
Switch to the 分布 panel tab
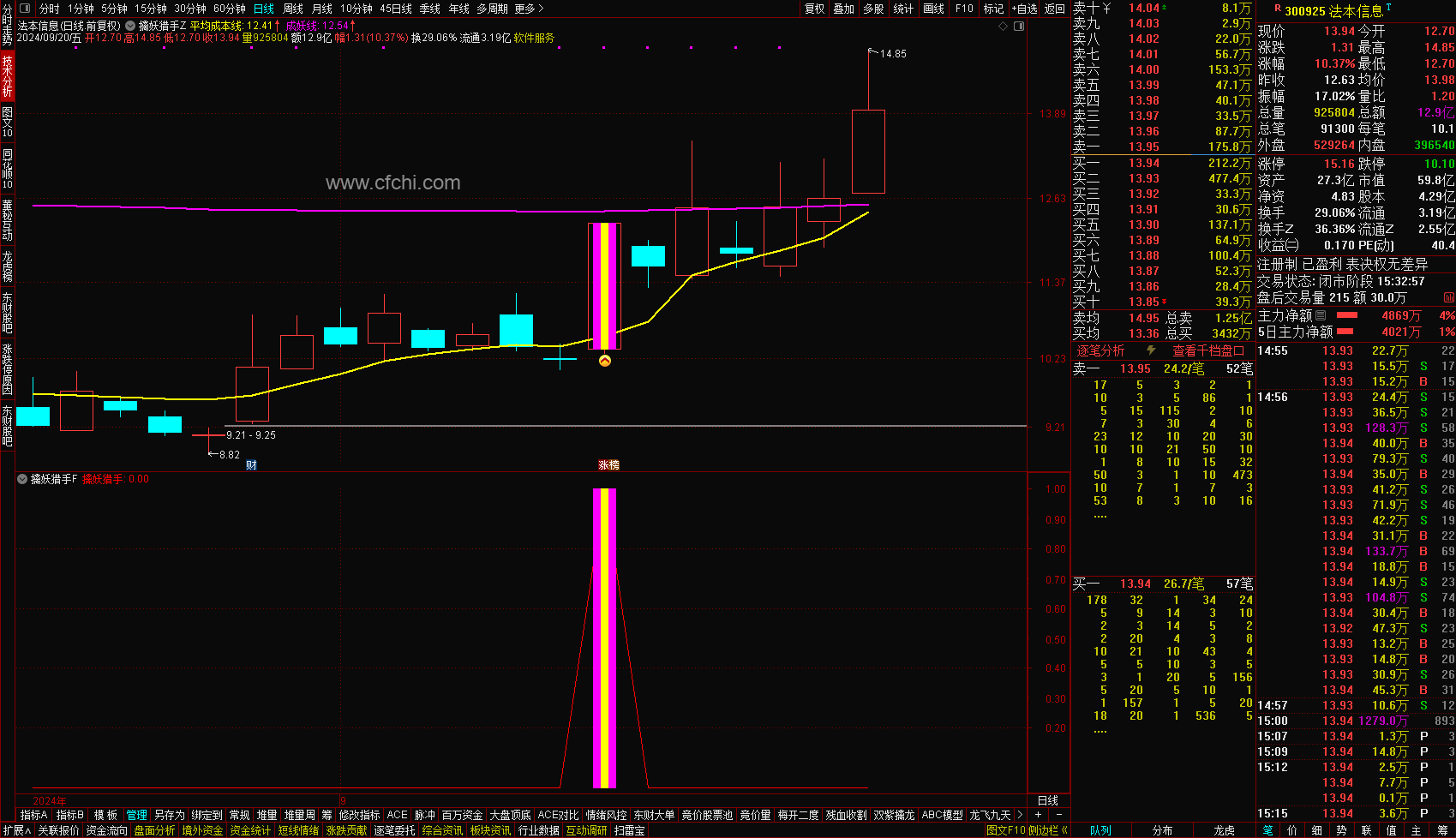[1162, 830]
